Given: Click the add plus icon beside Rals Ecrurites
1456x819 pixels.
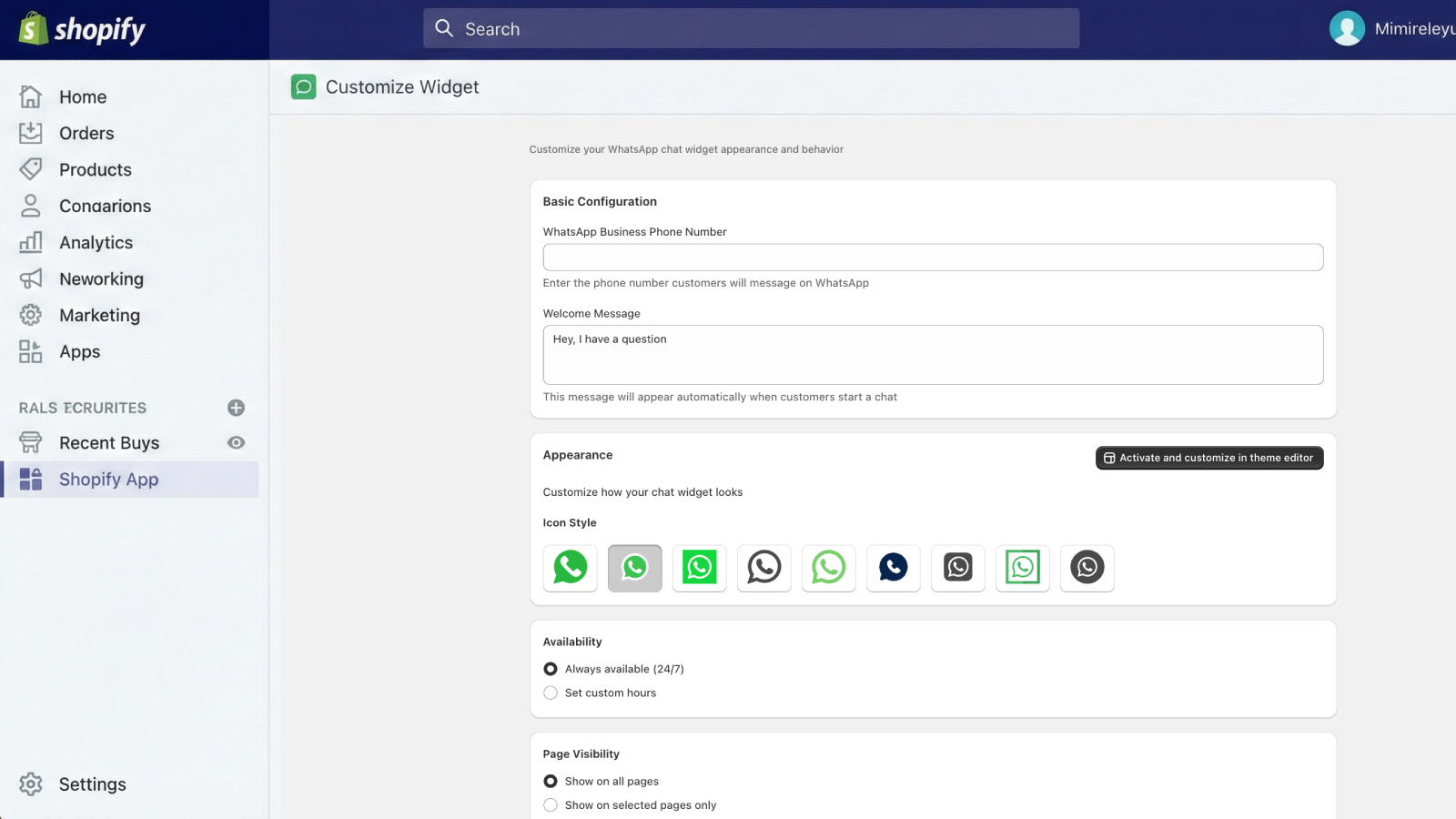Looking at the screenshot, I should coord(237,408).
